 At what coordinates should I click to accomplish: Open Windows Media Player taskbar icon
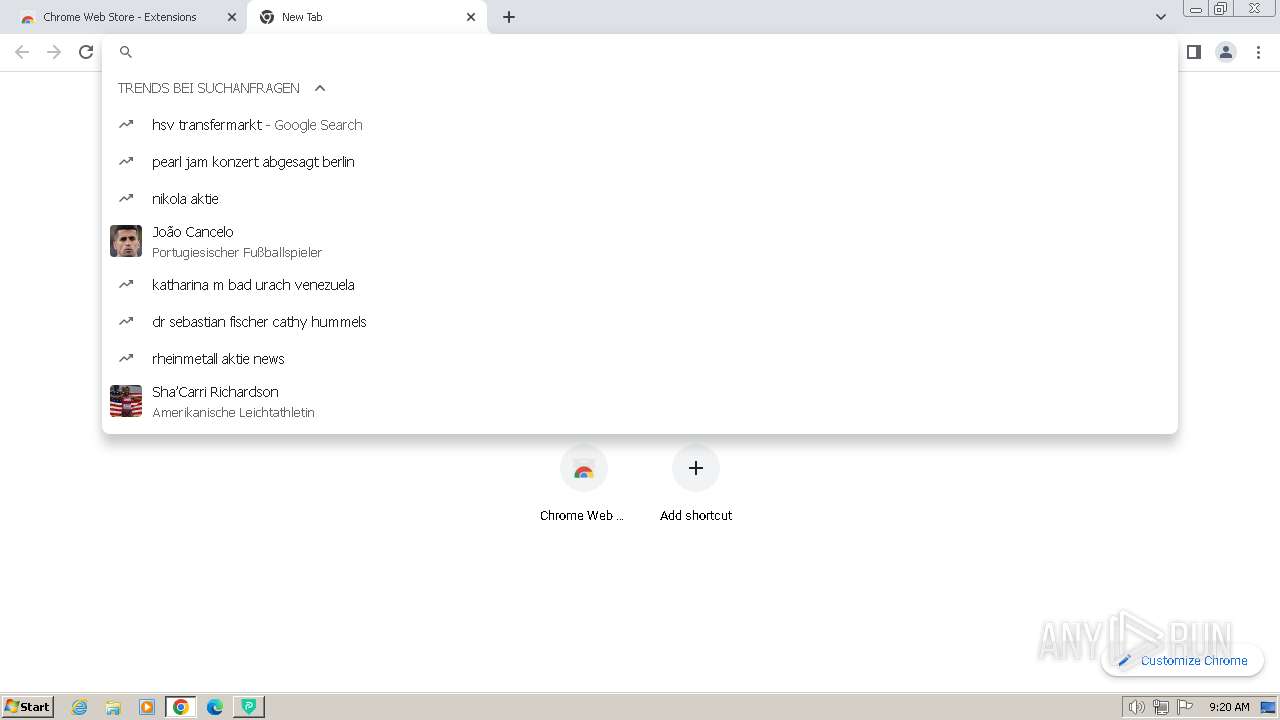click(x=147, y=707)
